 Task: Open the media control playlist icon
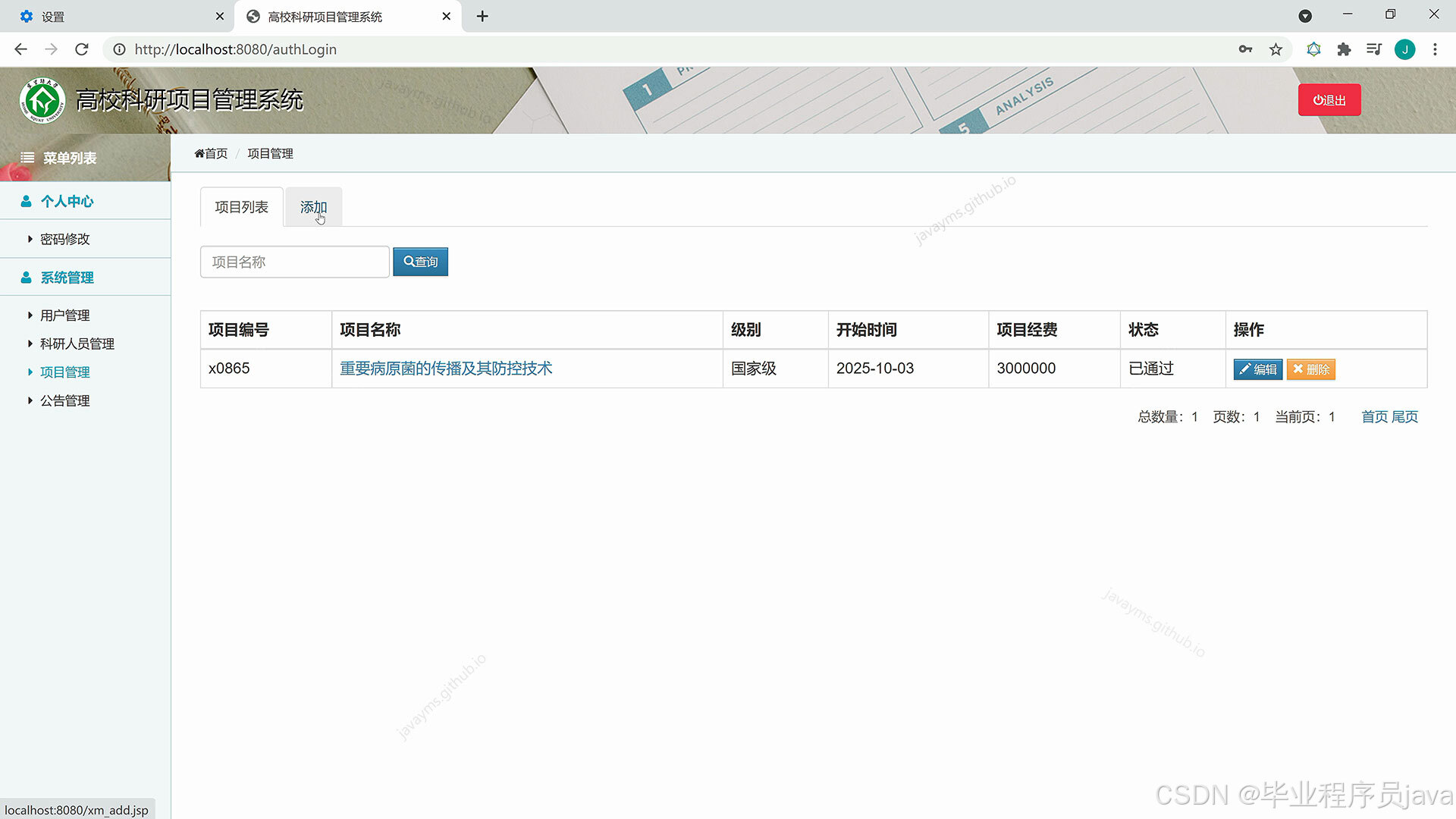[x=1374, y=49]
